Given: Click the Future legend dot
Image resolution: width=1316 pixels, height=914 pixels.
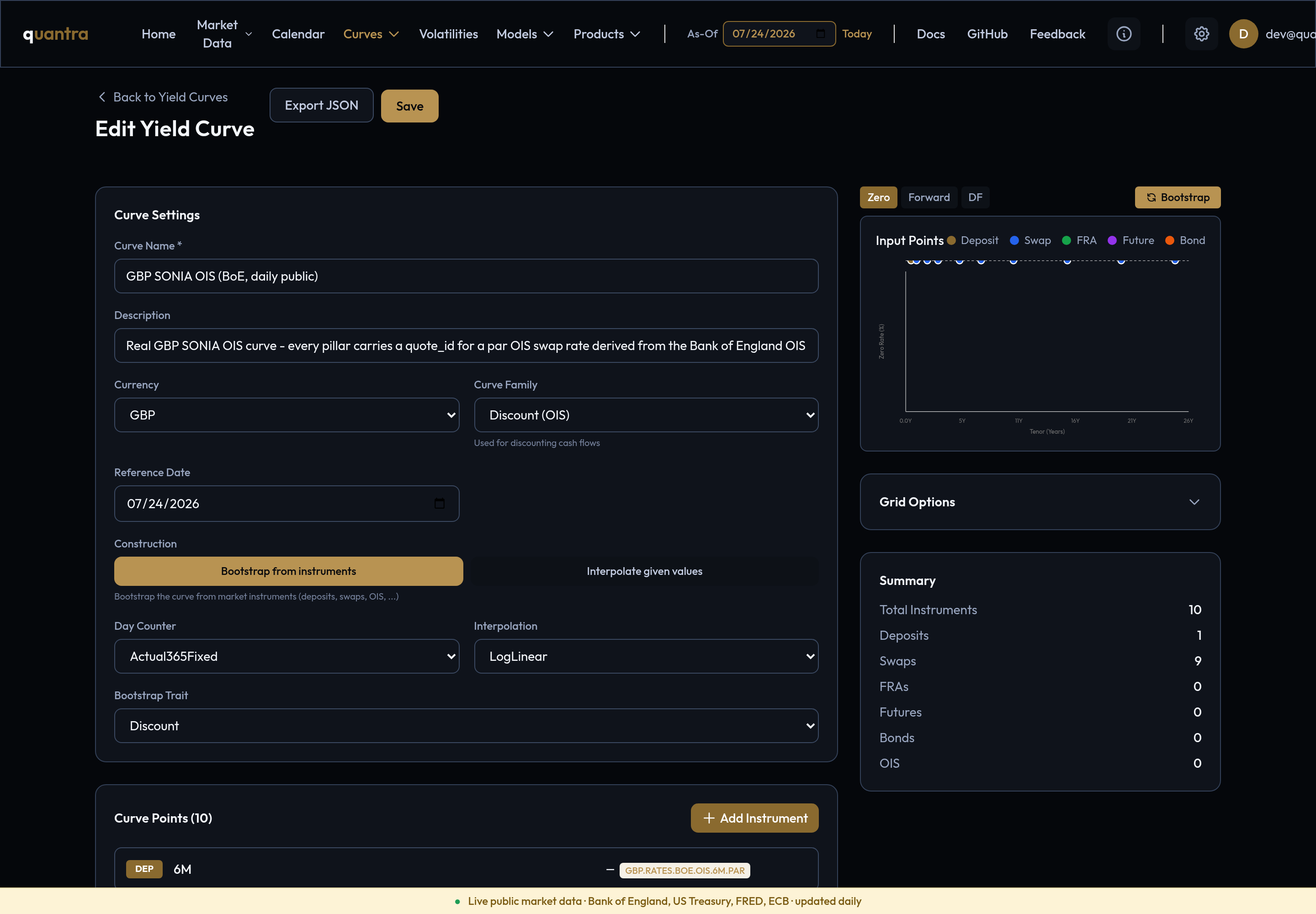Looking at the screenshot, I should [x=1112, y=240].
